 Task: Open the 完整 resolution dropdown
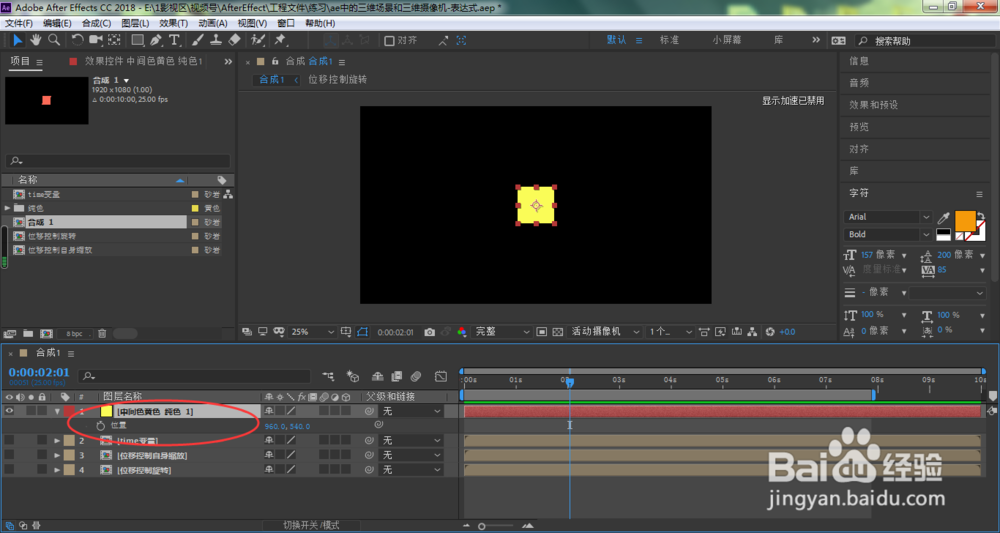(x=501, y=332)
